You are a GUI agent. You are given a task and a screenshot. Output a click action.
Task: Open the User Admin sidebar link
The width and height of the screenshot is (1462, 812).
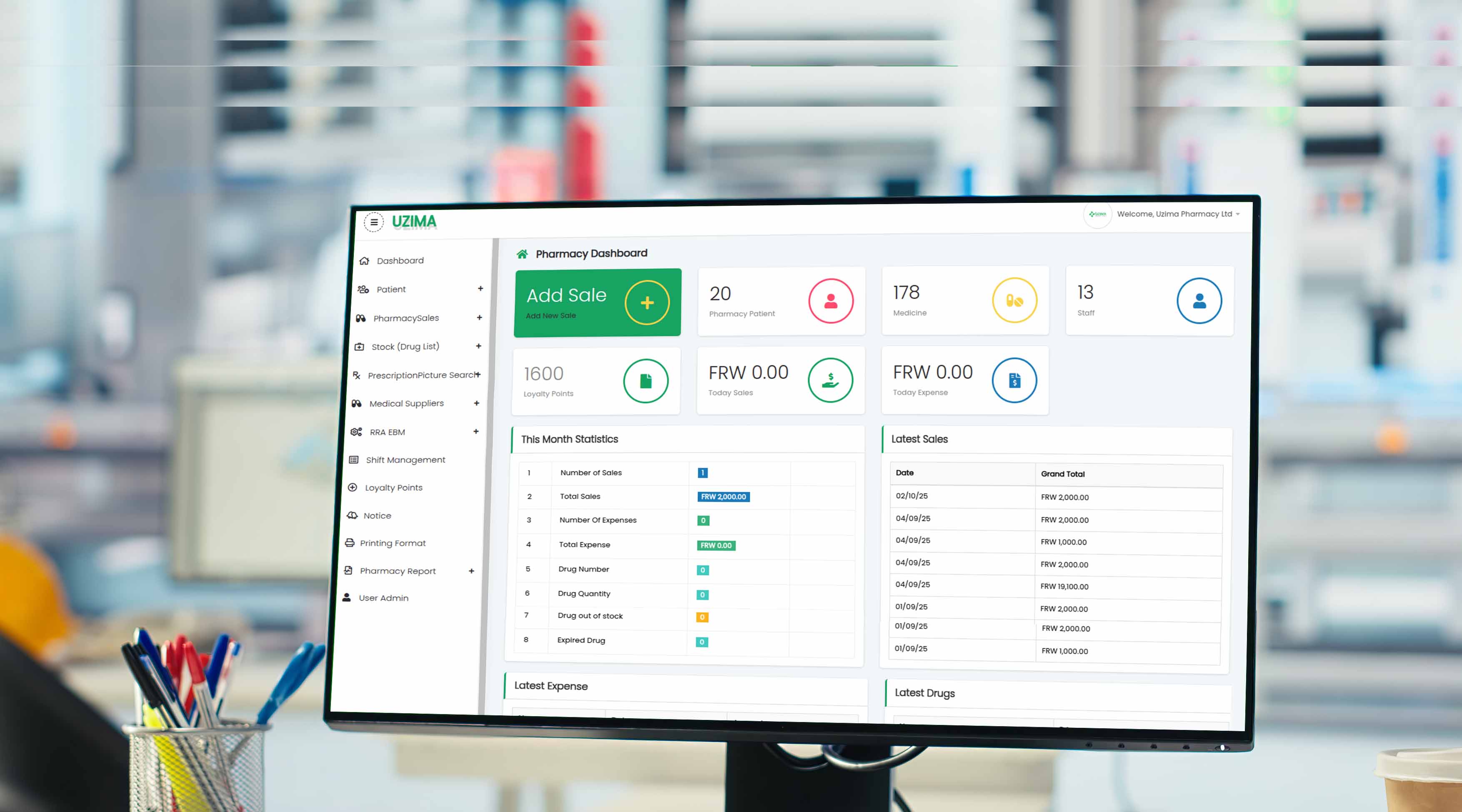383,597
